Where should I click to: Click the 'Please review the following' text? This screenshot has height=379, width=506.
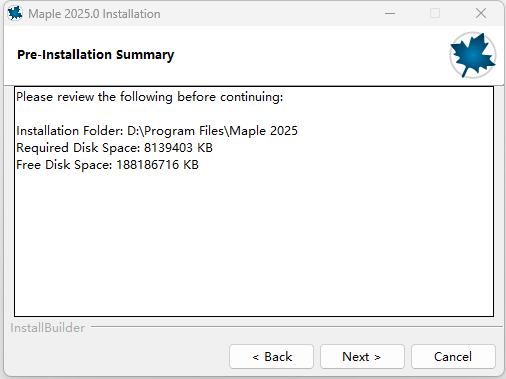[x=94, y=97]
